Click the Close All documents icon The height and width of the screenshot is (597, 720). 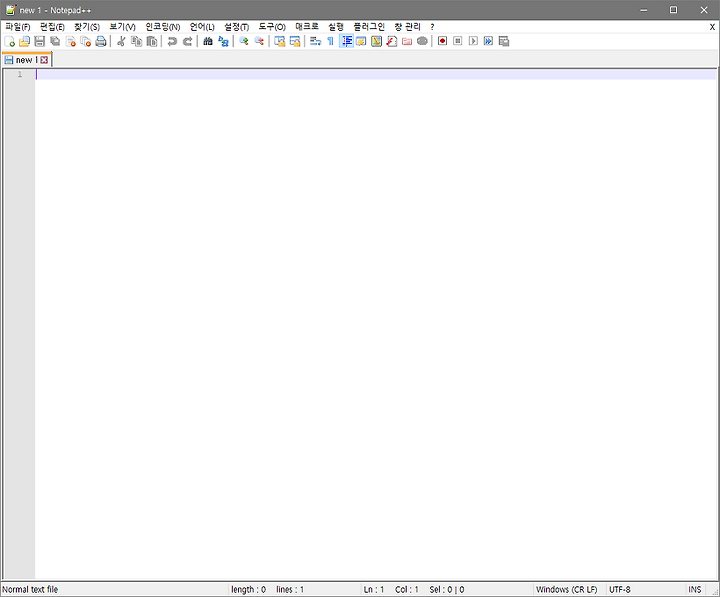(85, 41)
